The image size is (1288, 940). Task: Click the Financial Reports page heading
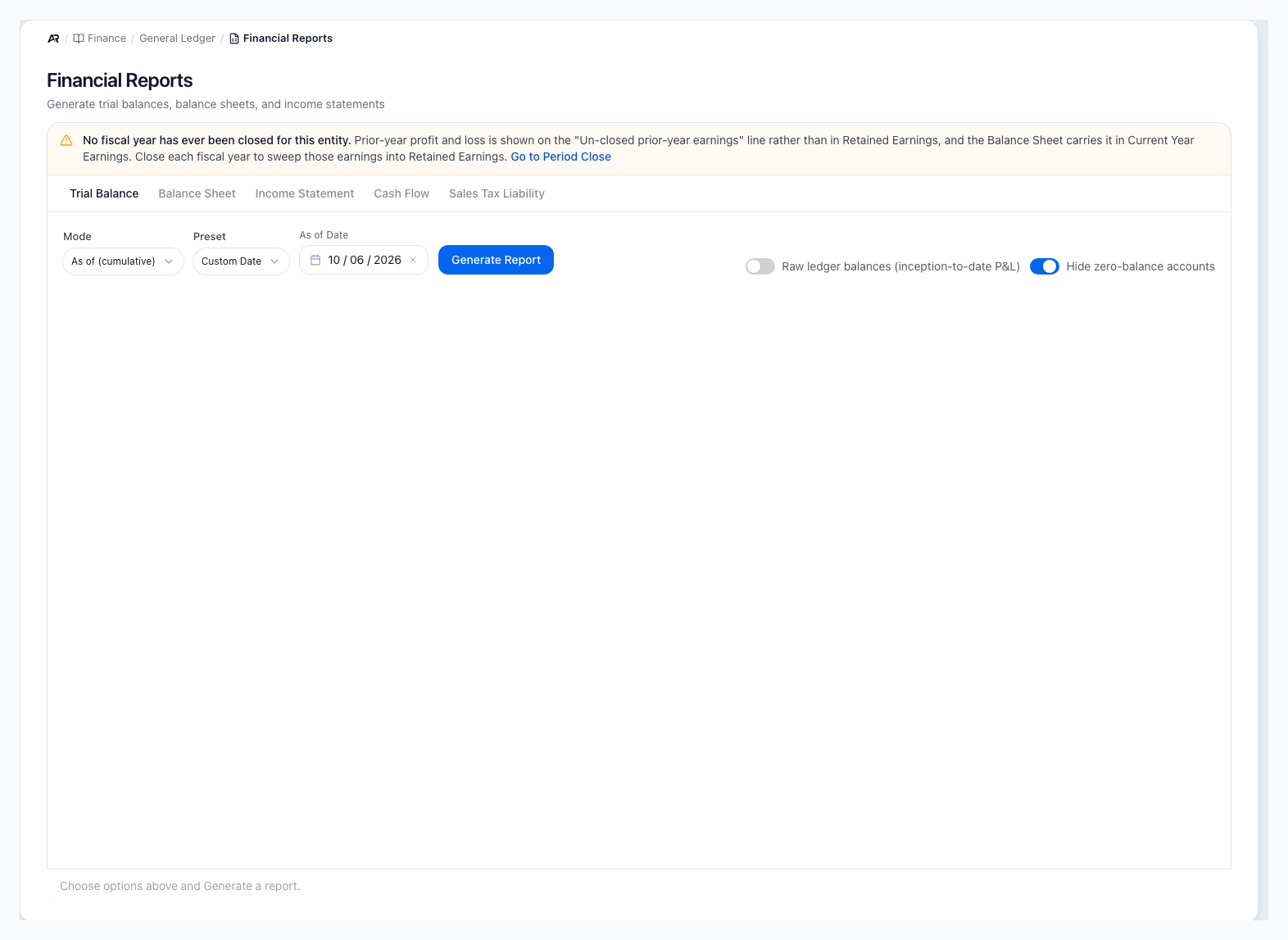coord(120,80)
